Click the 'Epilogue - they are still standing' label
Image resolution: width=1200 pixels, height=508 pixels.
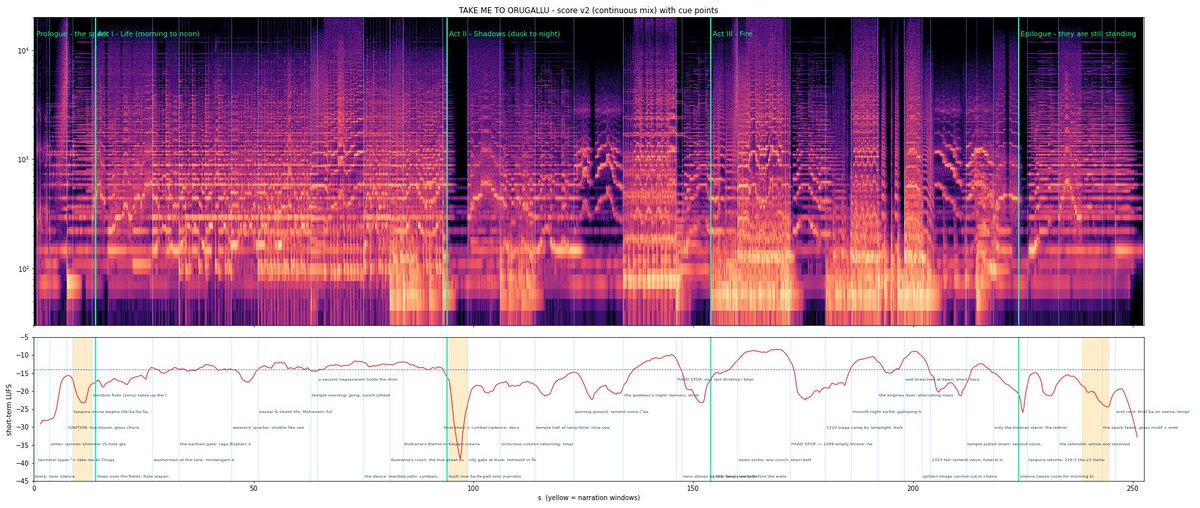pyautogui.click(x=1078, y=34)
